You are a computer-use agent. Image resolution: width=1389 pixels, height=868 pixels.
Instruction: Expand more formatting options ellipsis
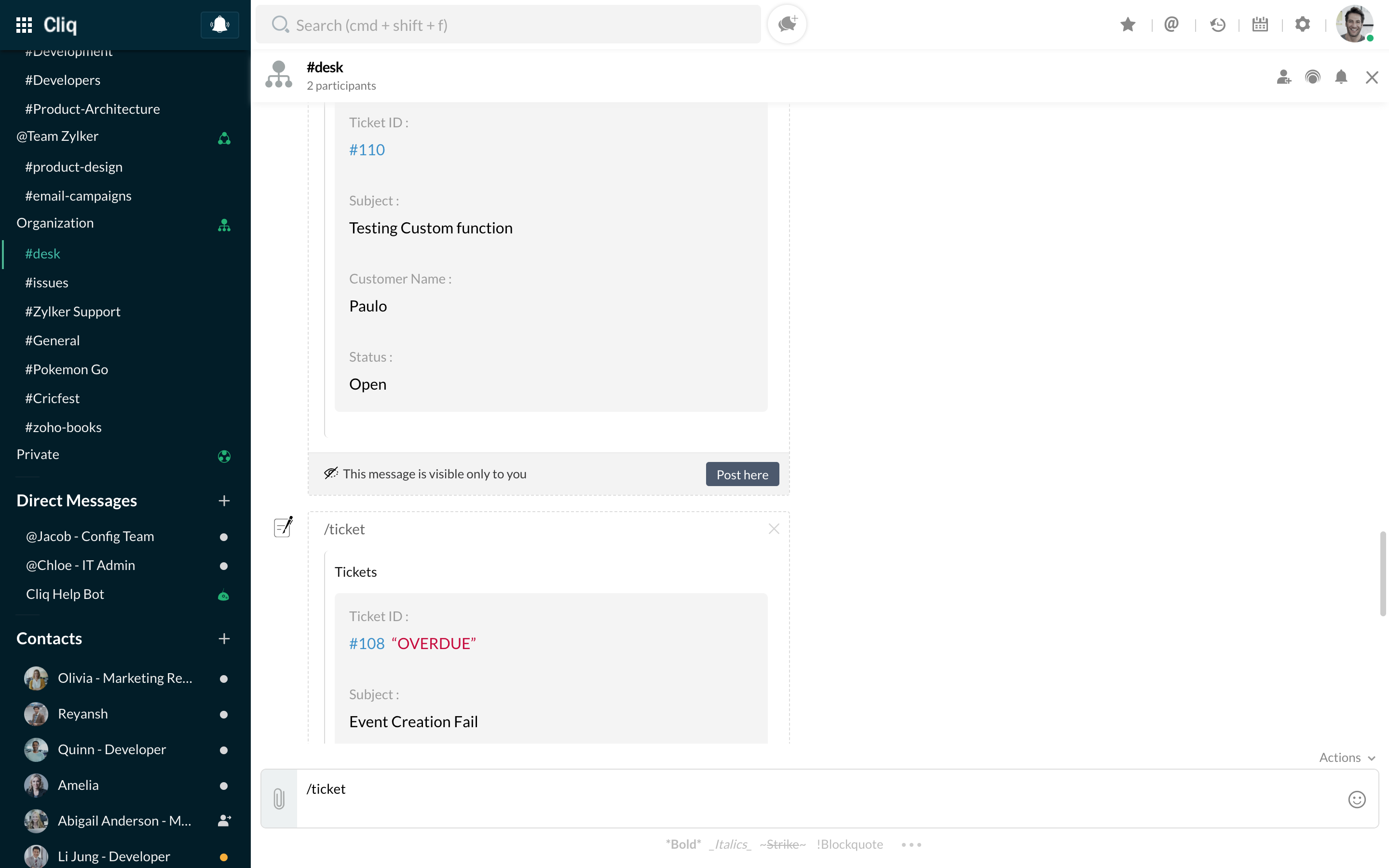tap(911, 844)
